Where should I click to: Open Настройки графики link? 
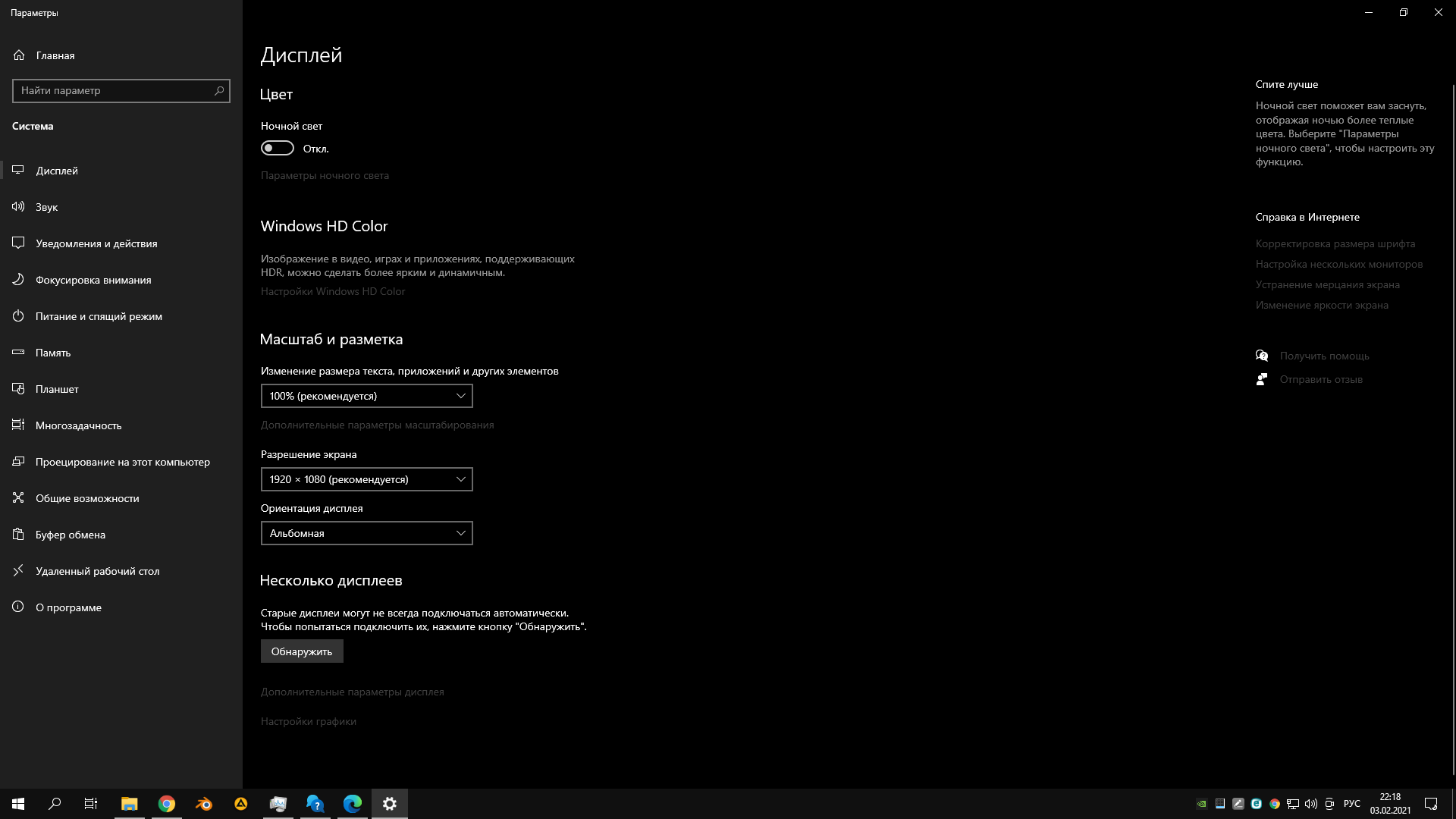tap(309, 721)
